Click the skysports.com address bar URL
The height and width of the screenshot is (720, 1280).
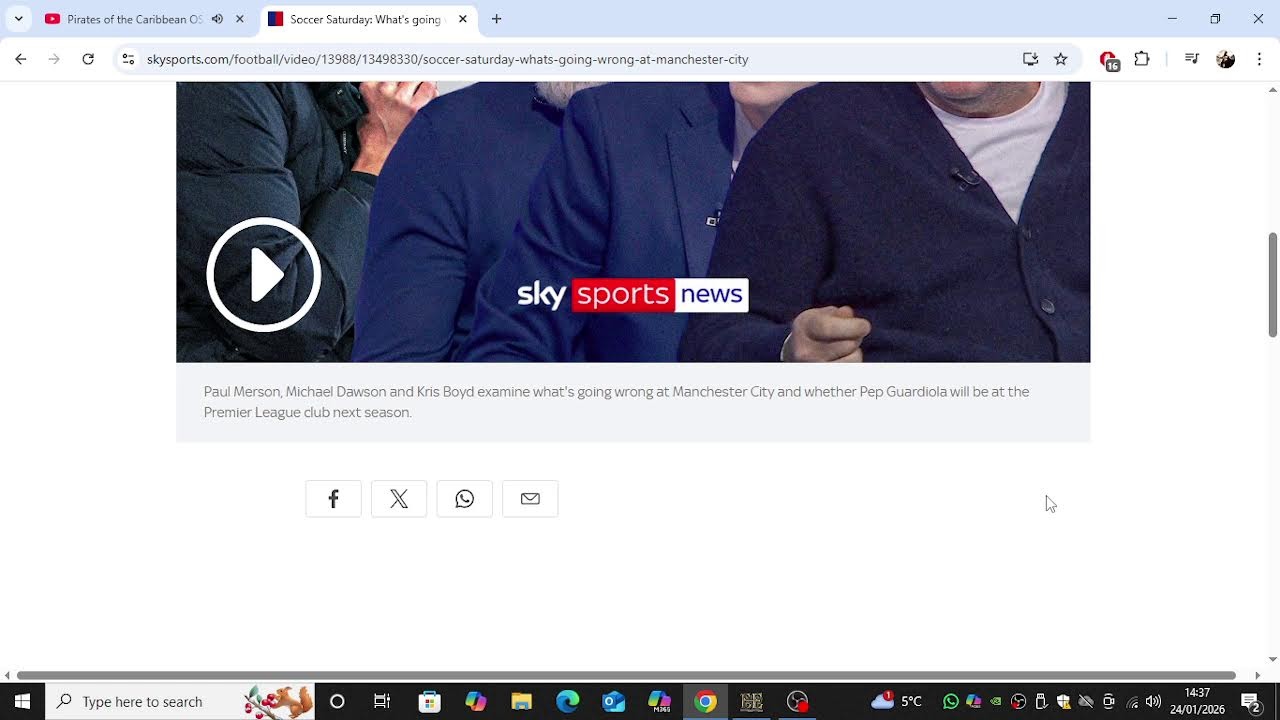(447, 59)
